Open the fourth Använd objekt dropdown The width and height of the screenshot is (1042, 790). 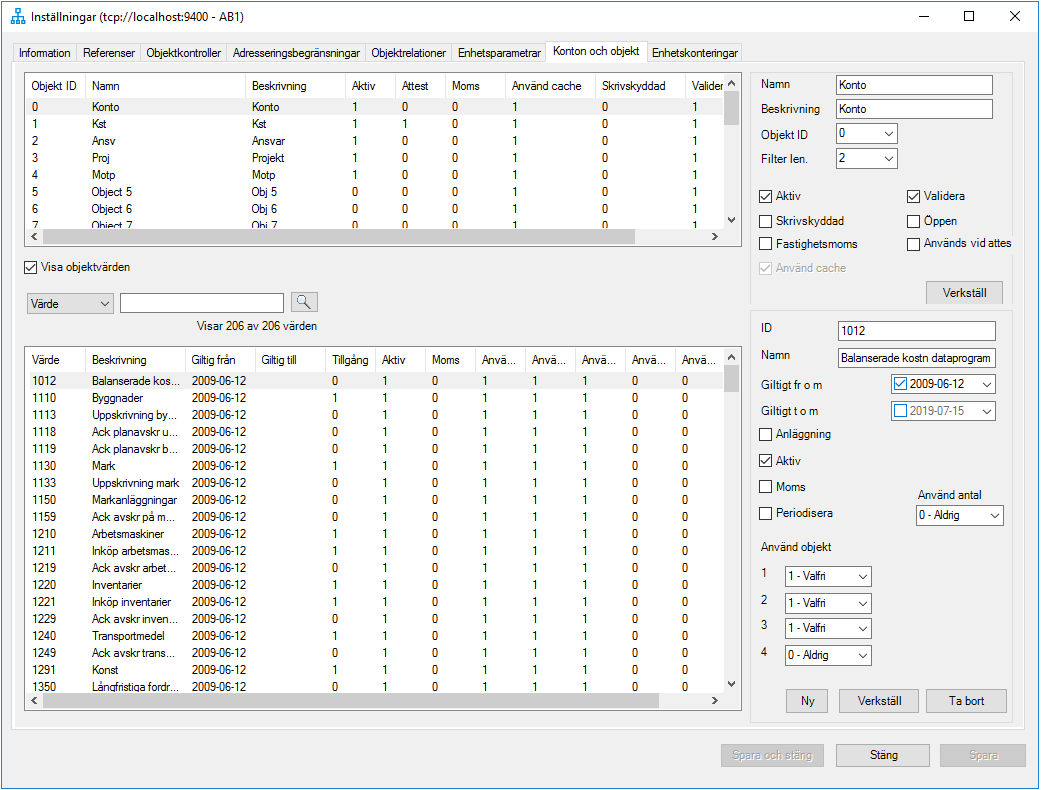click(x=863, y=655)
